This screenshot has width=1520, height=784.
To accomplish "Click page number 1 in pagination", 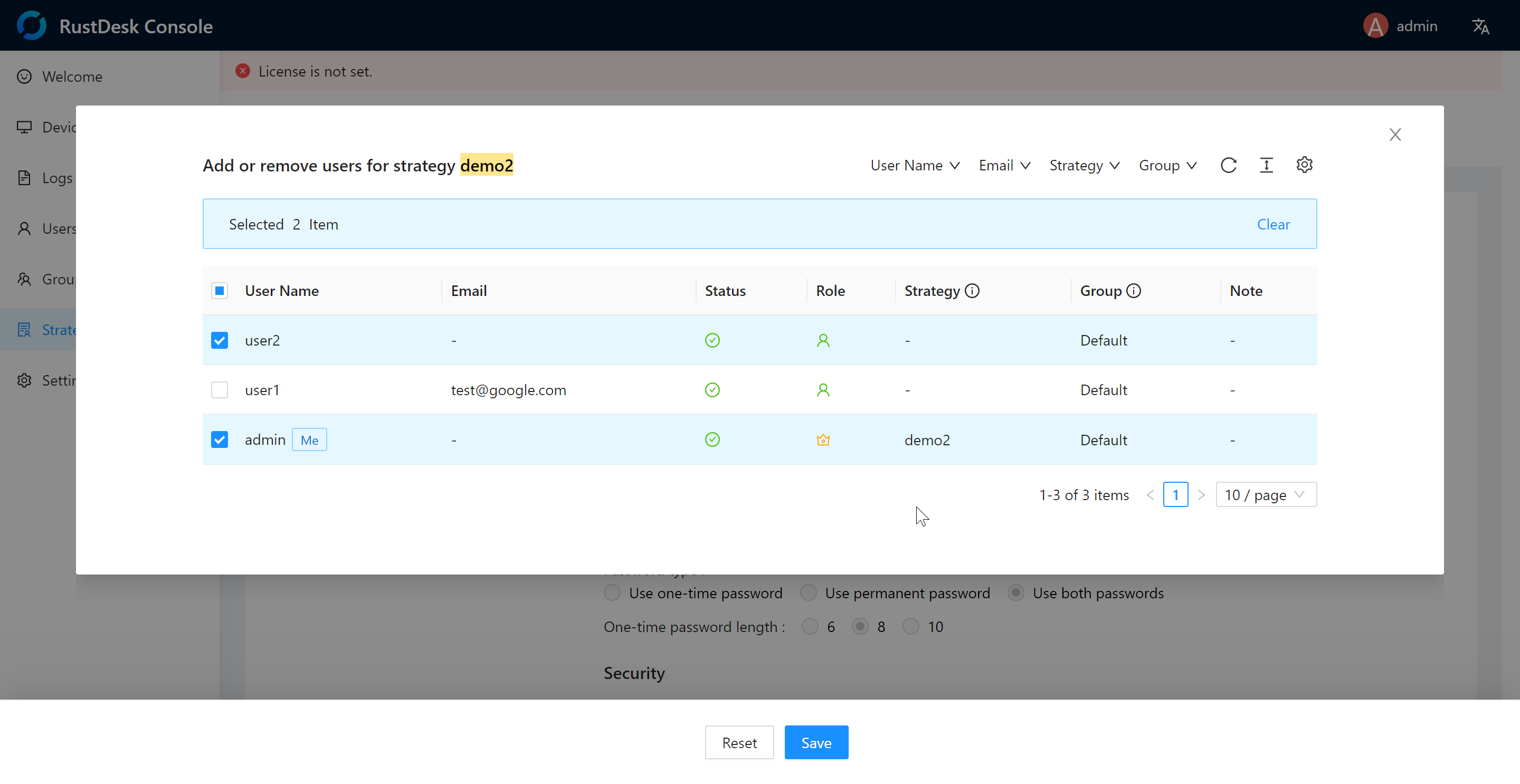I will click(x=1175, y=495).
